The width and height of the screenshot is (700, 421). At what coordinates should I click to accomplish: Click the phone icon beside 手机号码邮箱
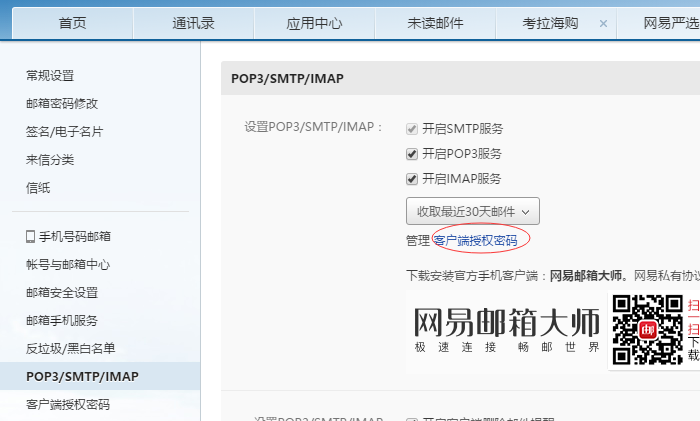tap(30, 237)
